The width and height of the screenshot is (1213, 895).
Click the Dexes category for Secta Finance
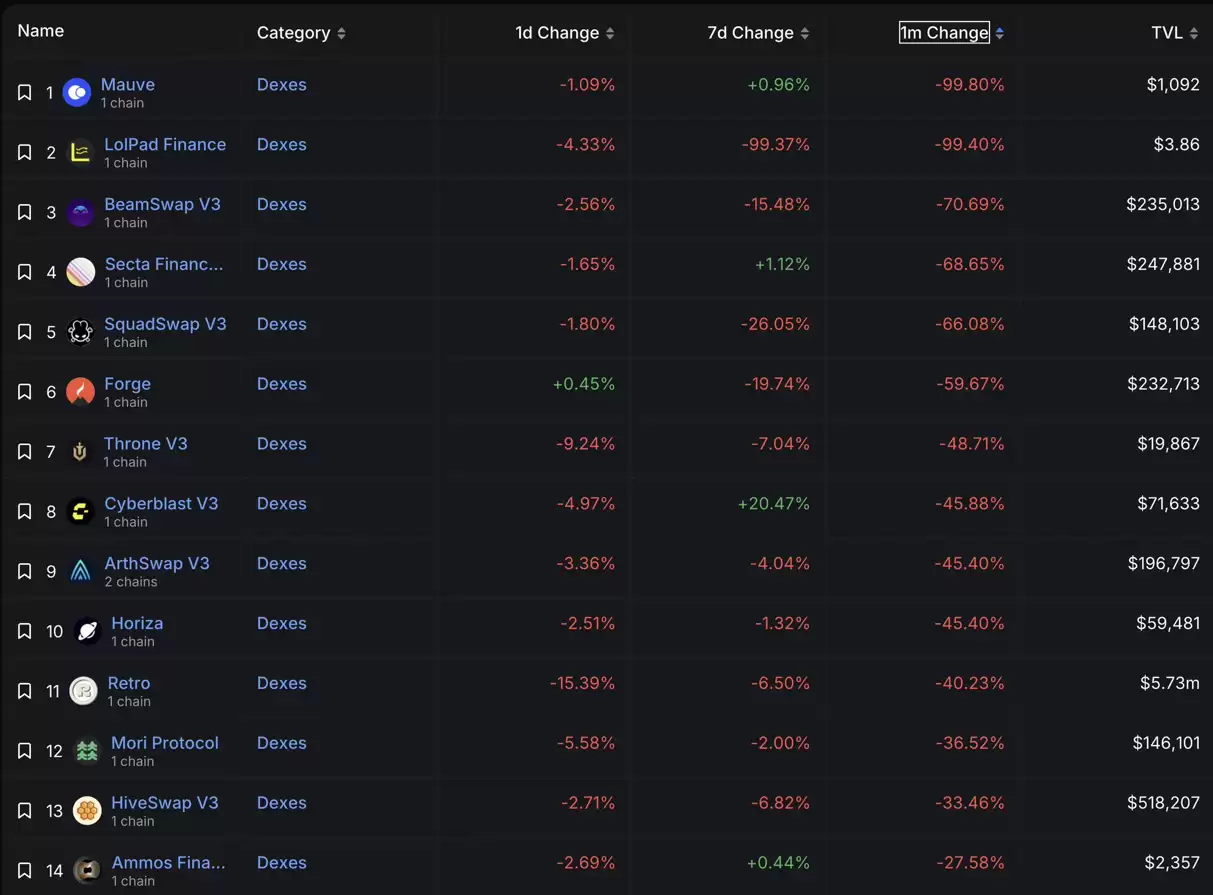(282, 264)
